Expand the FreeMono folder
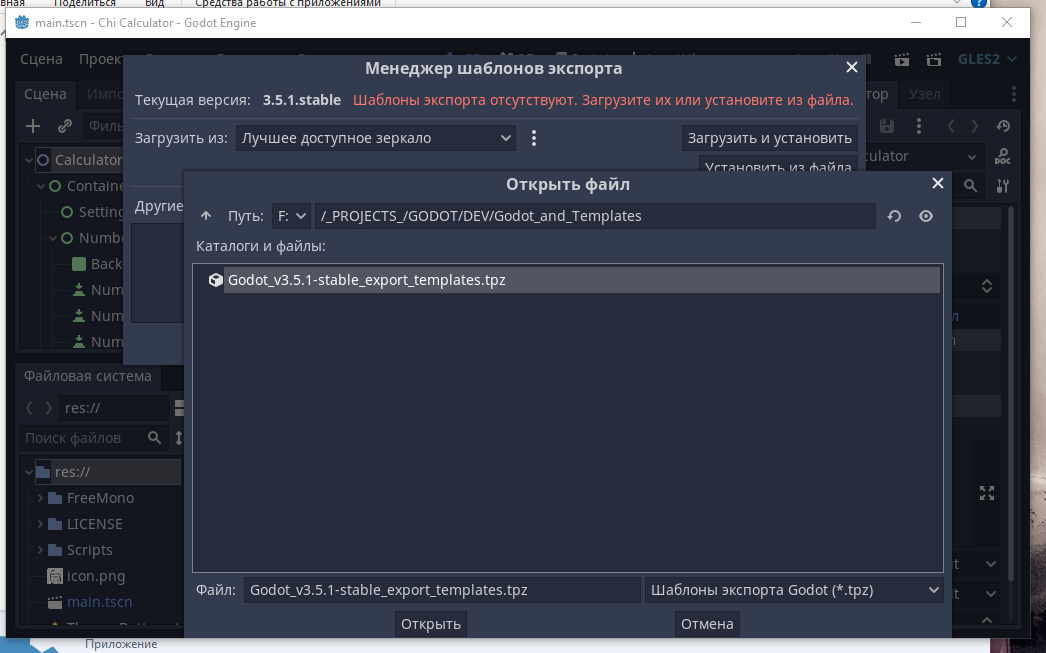Screen dimensions: 1046x653 (x=41, y=498)
